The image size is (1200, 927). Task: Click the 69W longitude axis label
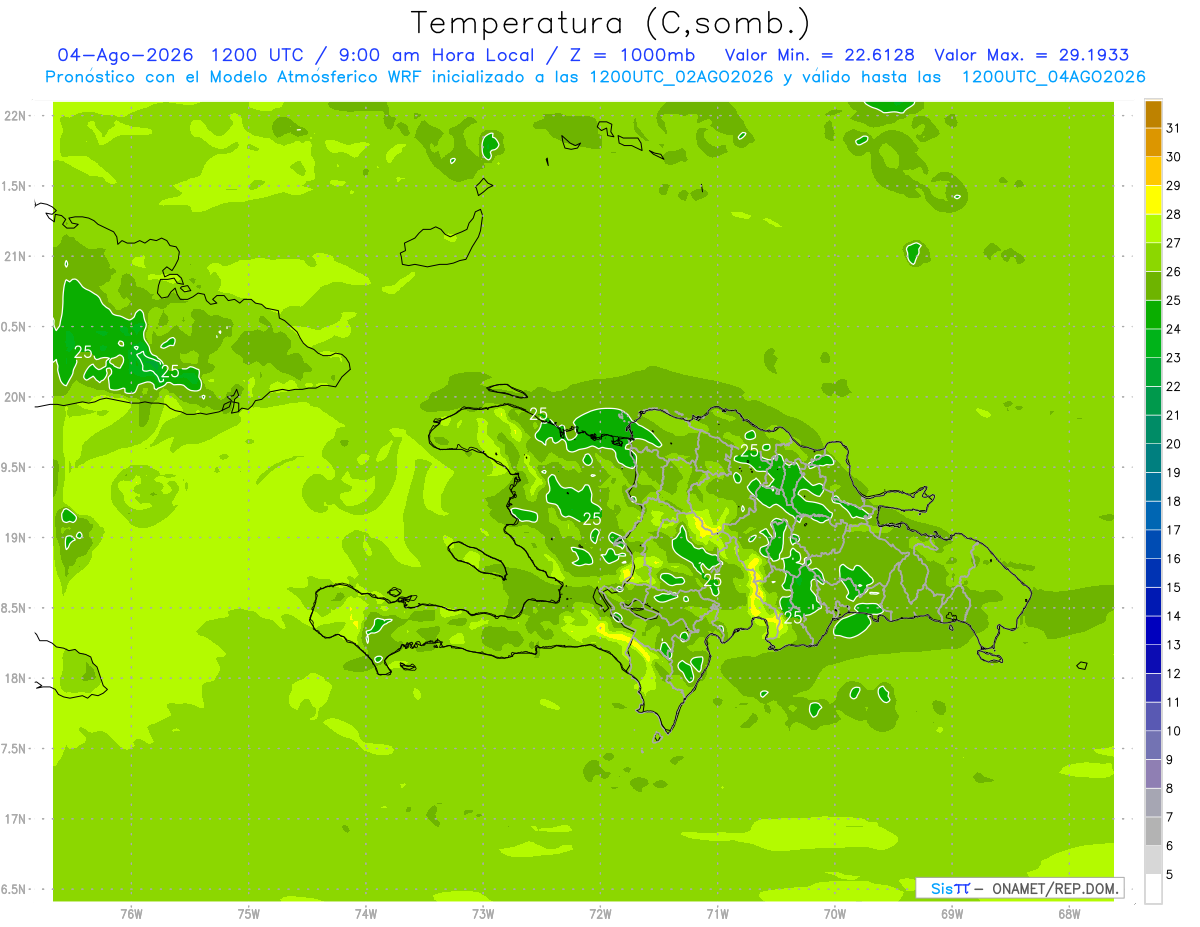point(952,914)
